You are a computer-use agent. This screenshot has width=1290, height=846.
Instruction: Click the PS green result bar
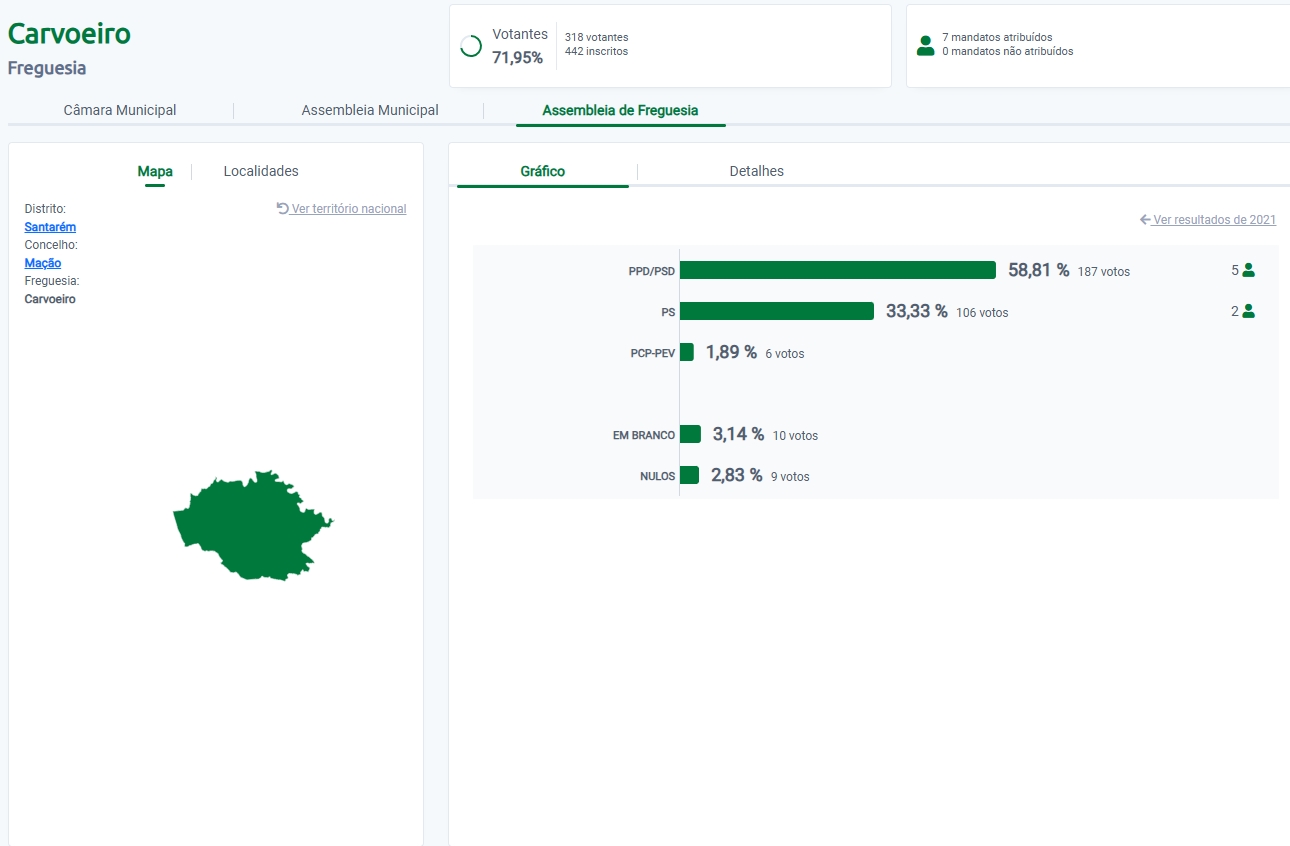(x=776, y=311)
